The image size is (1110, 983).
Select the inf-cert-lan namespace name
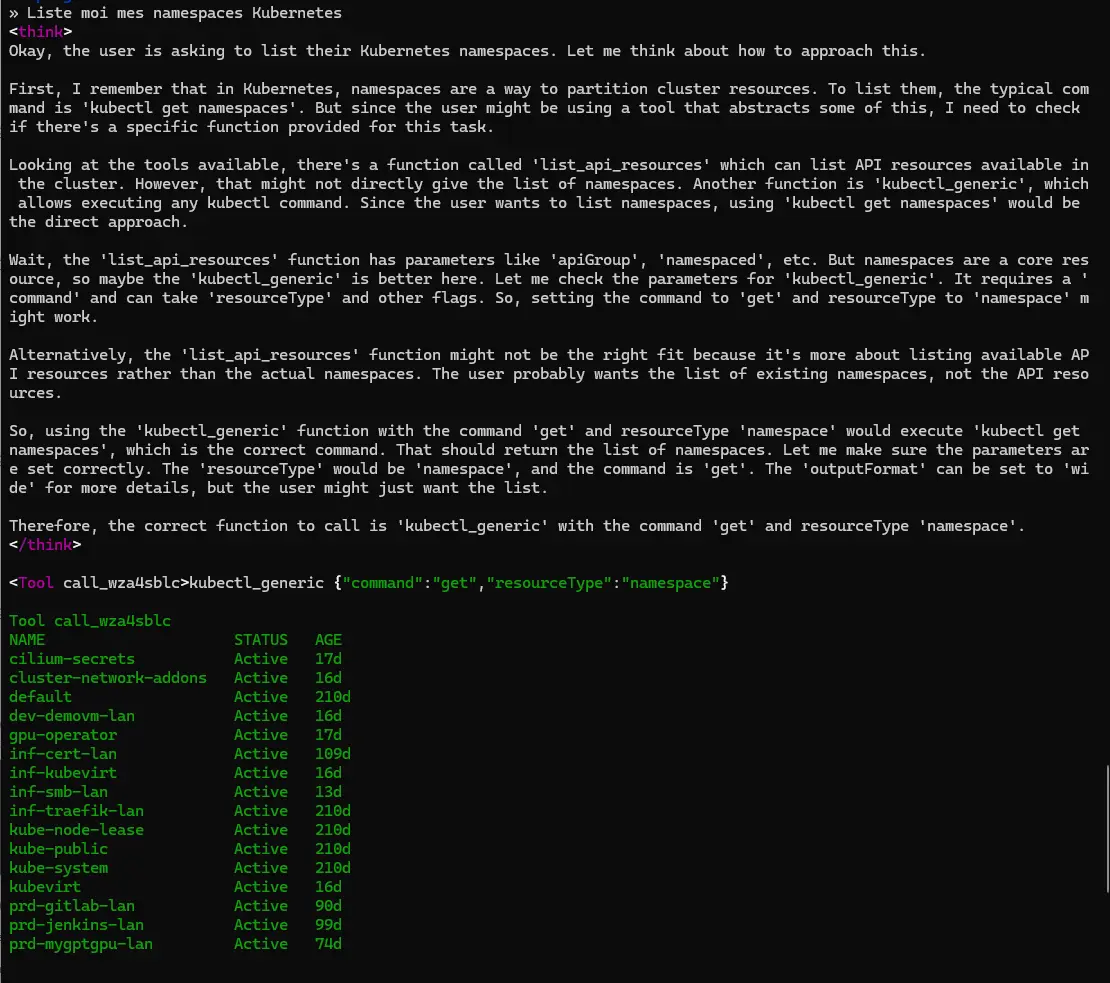(63, 754)
